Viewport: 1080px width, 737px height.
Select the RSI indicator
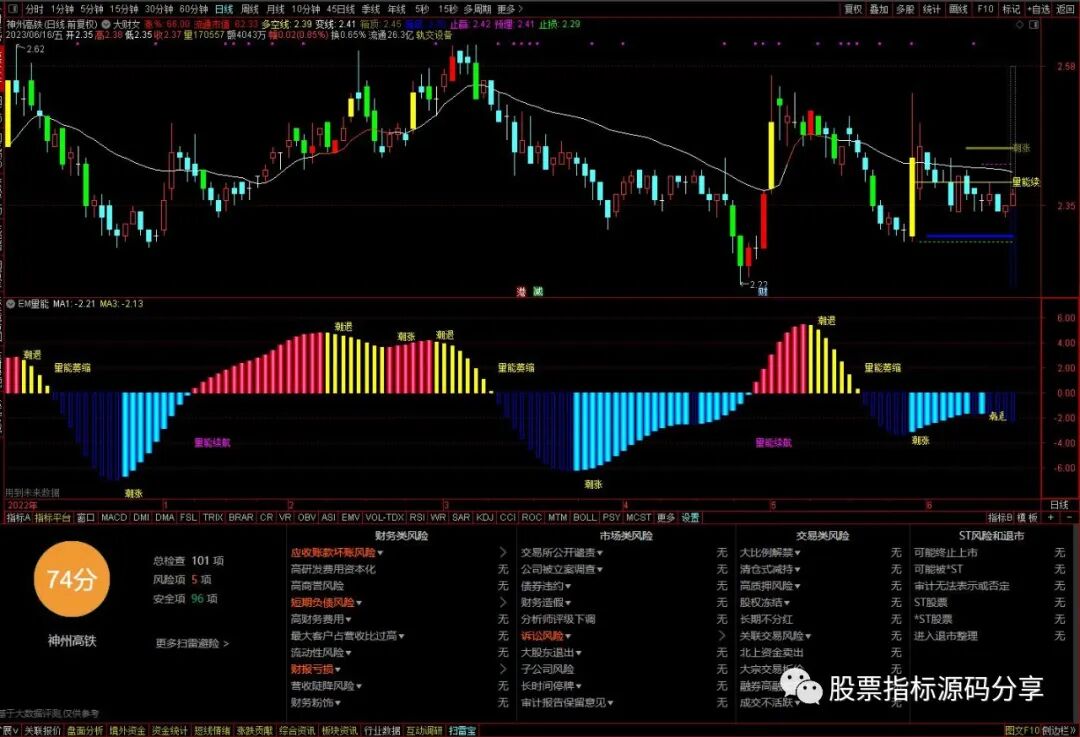417,517
